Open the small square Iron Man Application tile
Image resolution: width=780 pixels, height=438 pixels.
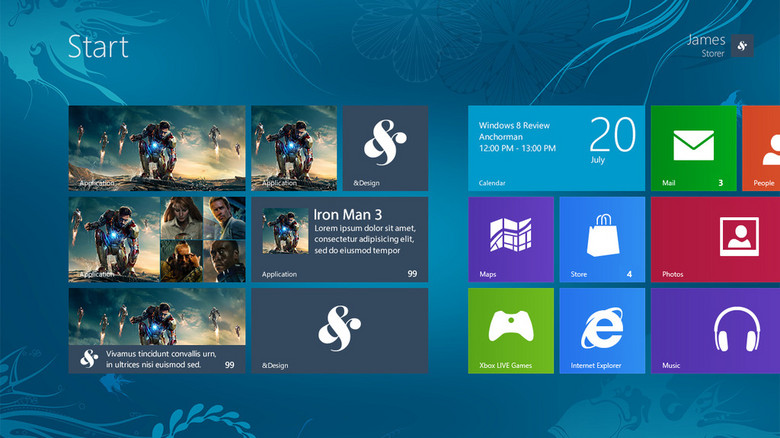(x=293, y=148)
